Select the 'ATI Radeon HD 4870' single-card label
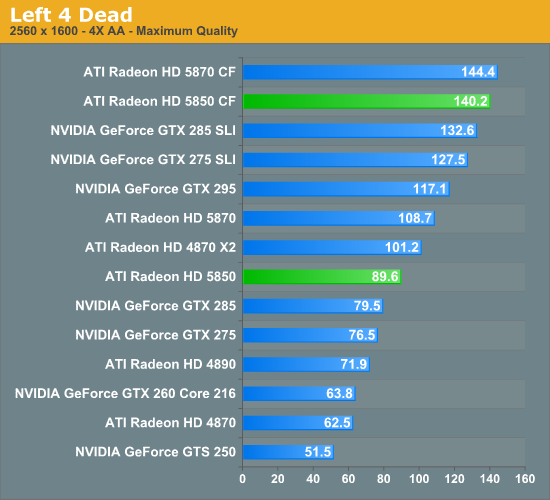 [170, 422]
